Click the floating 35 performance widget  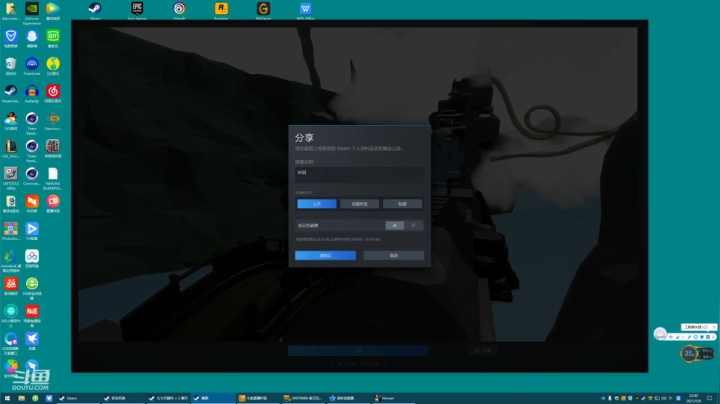coord(689,354)
